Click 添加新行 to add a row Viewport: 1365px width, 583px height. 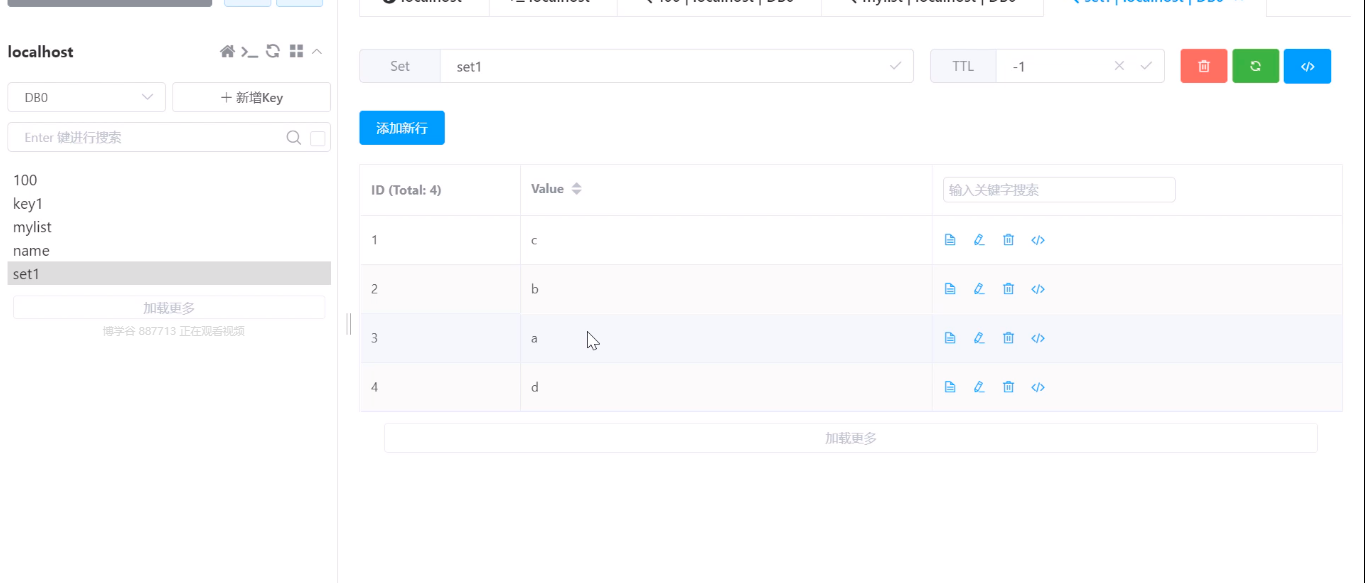[x=402, y=128]
